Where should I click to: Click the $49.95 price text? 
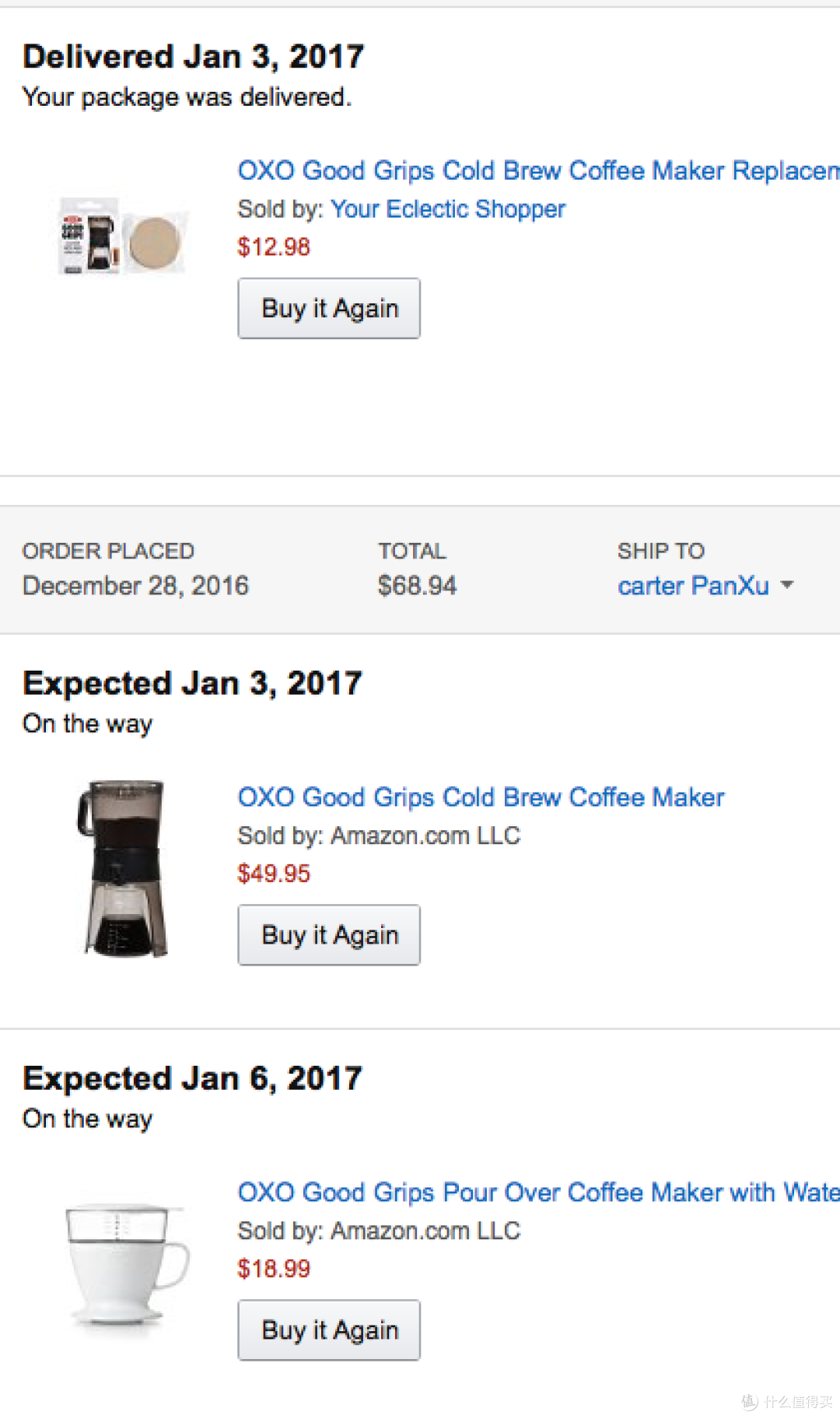274,873
